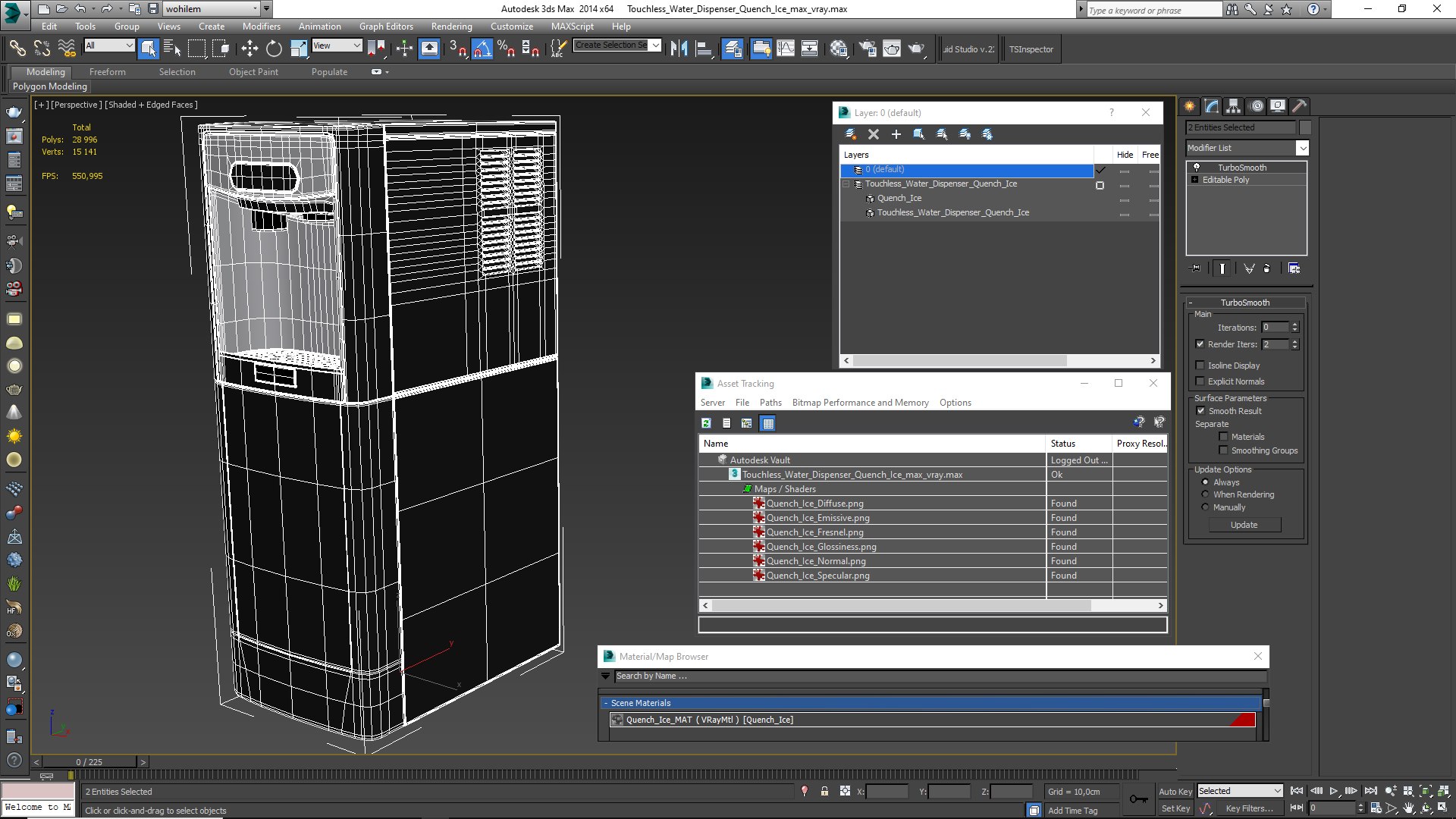1456x819 pixels.
Task: Open the Hierarchy command panel tab
Action: [x=1234, y=106]
